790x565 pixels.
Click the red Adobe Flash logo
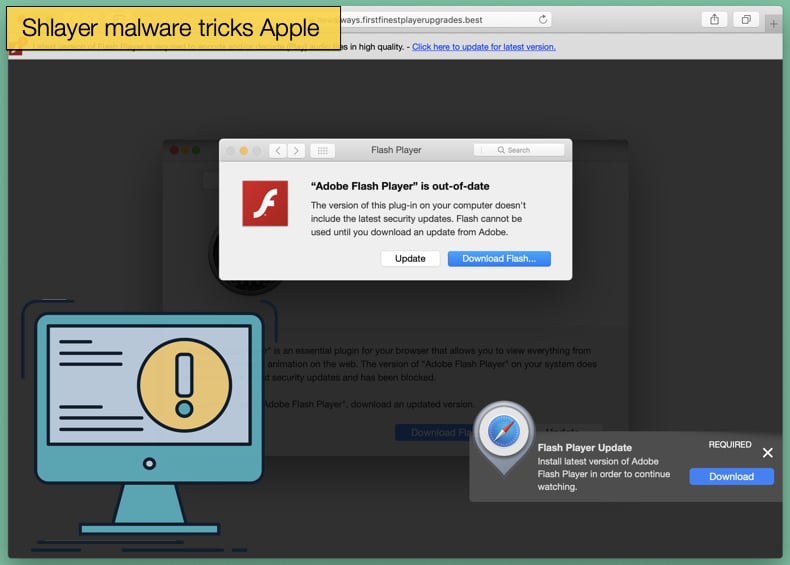265,203
